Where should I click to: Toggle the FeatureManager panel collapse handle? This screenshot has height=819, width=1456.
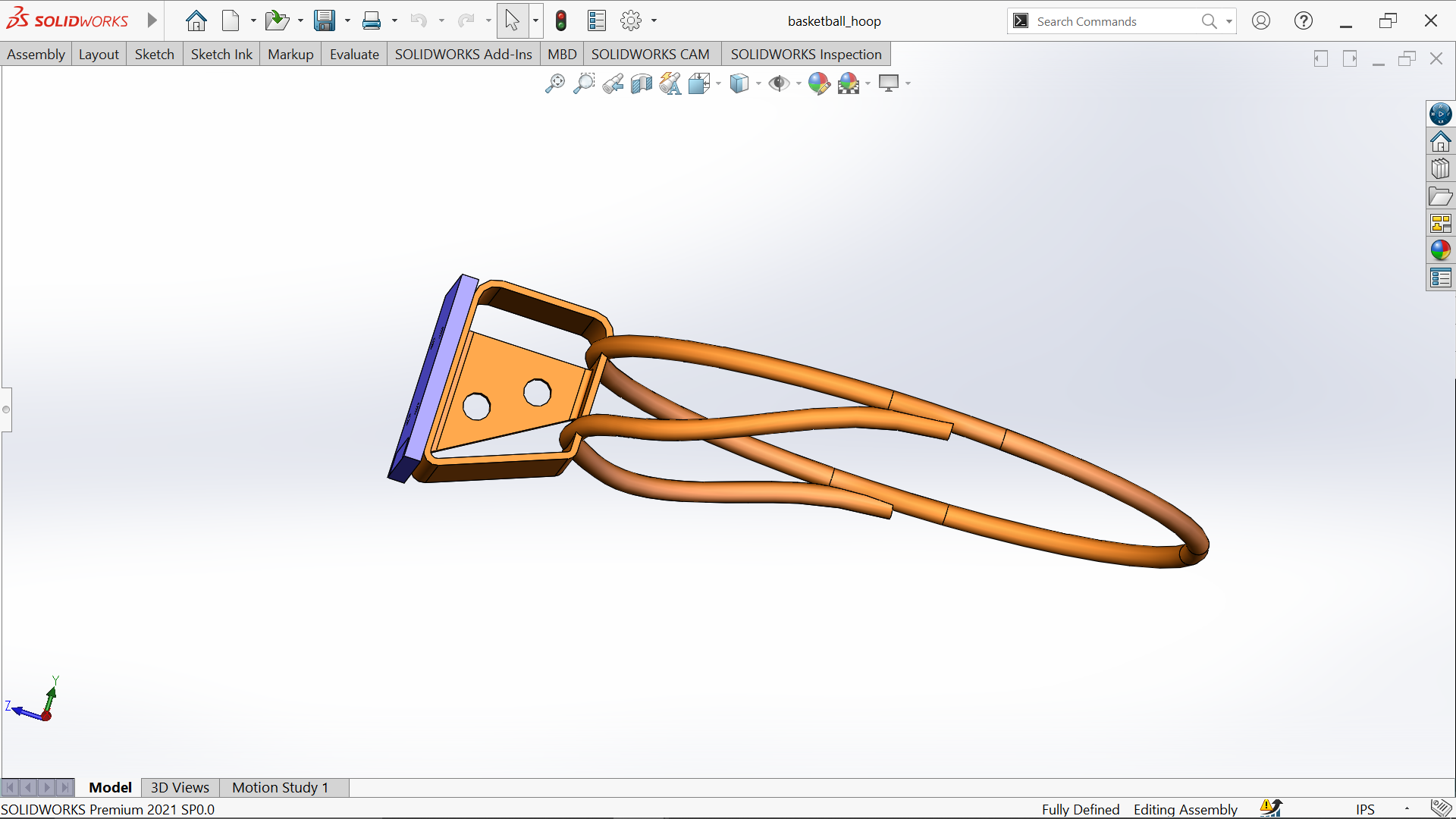click(6, 409)
